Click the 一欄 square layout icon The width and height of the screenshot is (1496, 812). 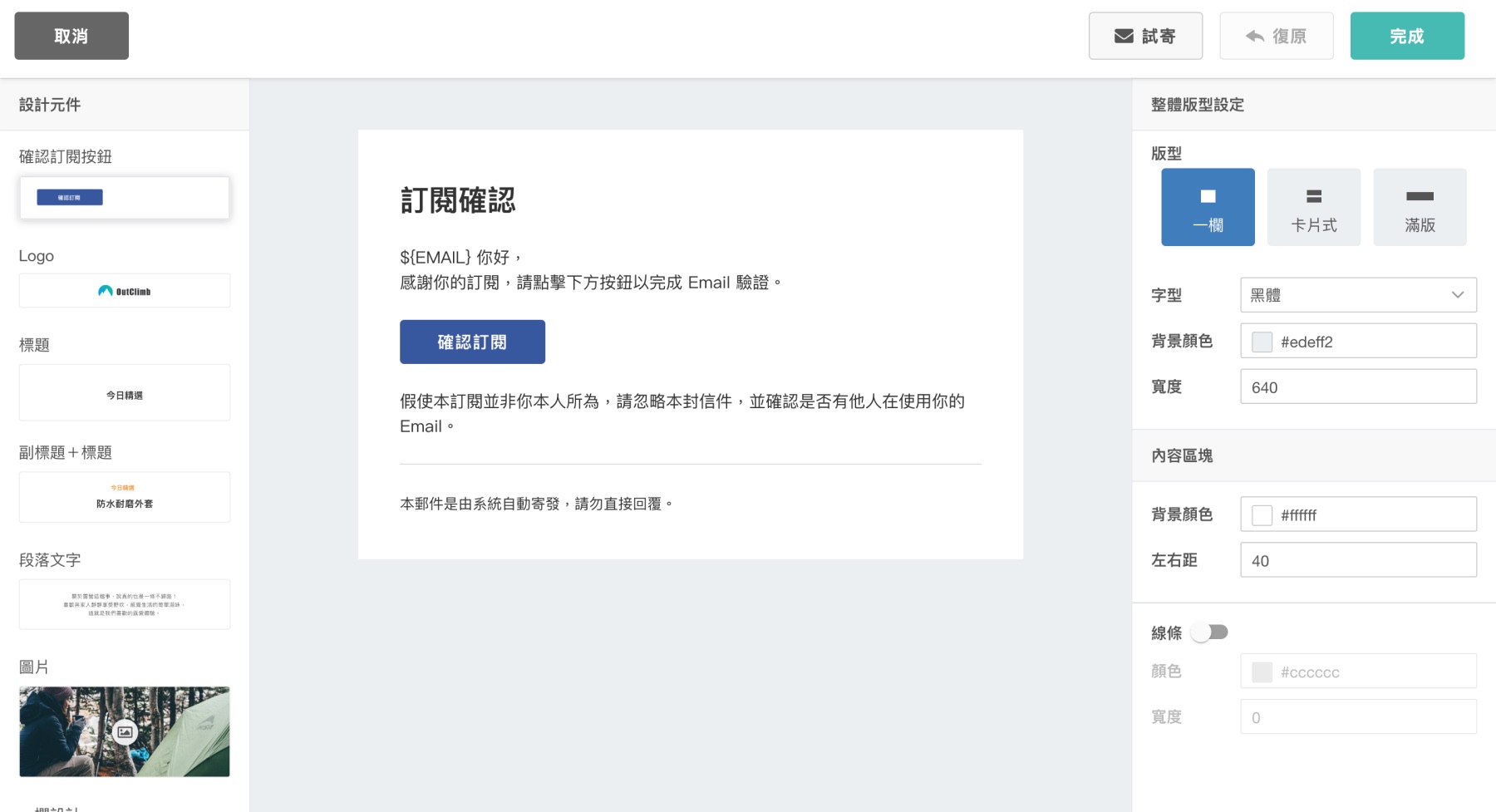pyautogui.click(x=1208, y=196)
